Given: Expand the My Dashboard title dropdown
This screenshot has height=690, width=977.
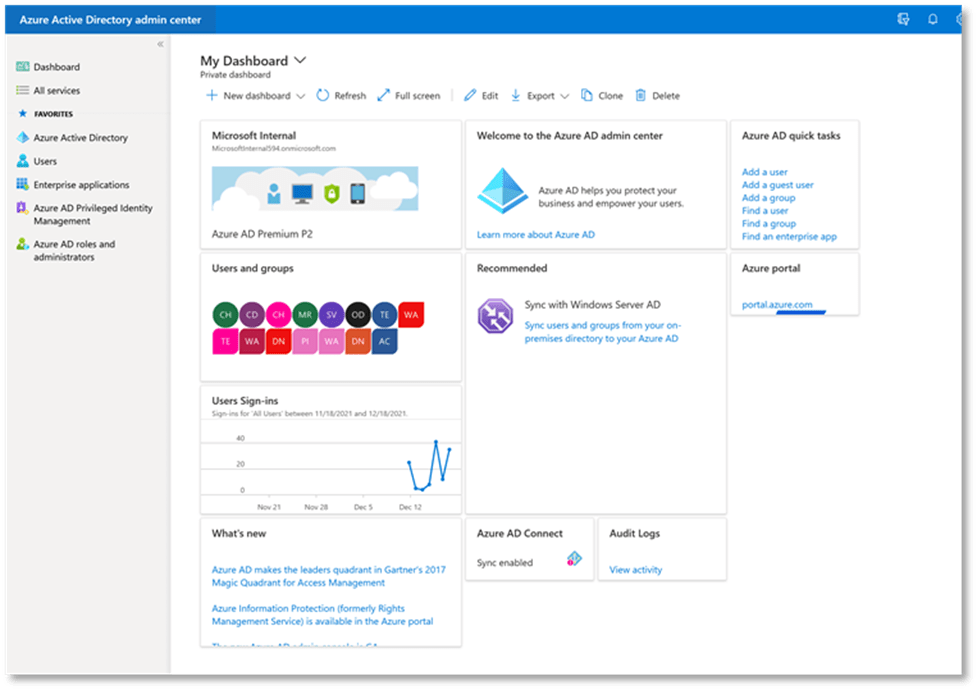Looking at the screenshot, I should 300,61.
